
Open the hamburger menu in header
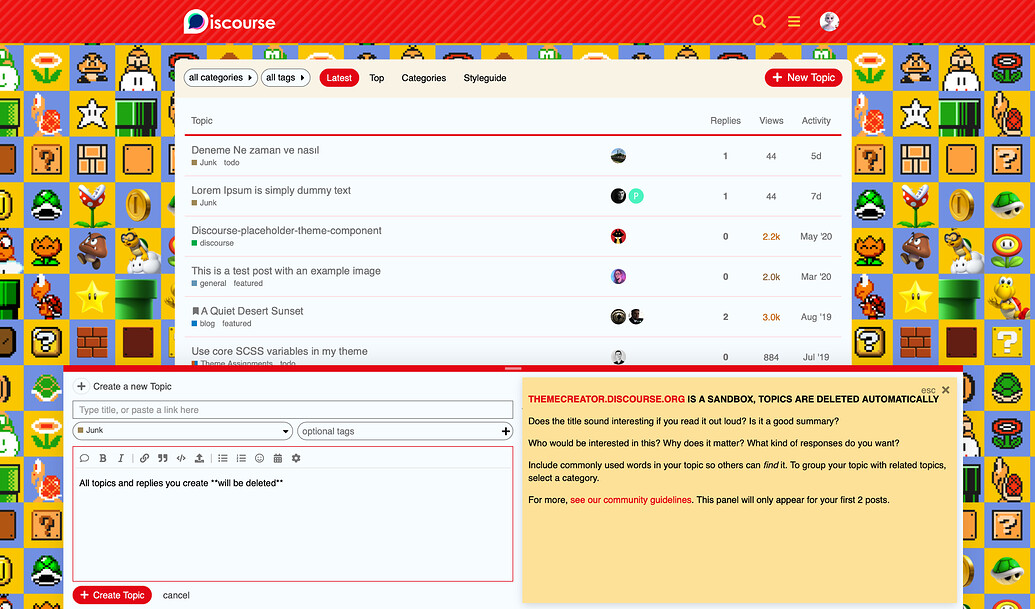click(794, 21)
